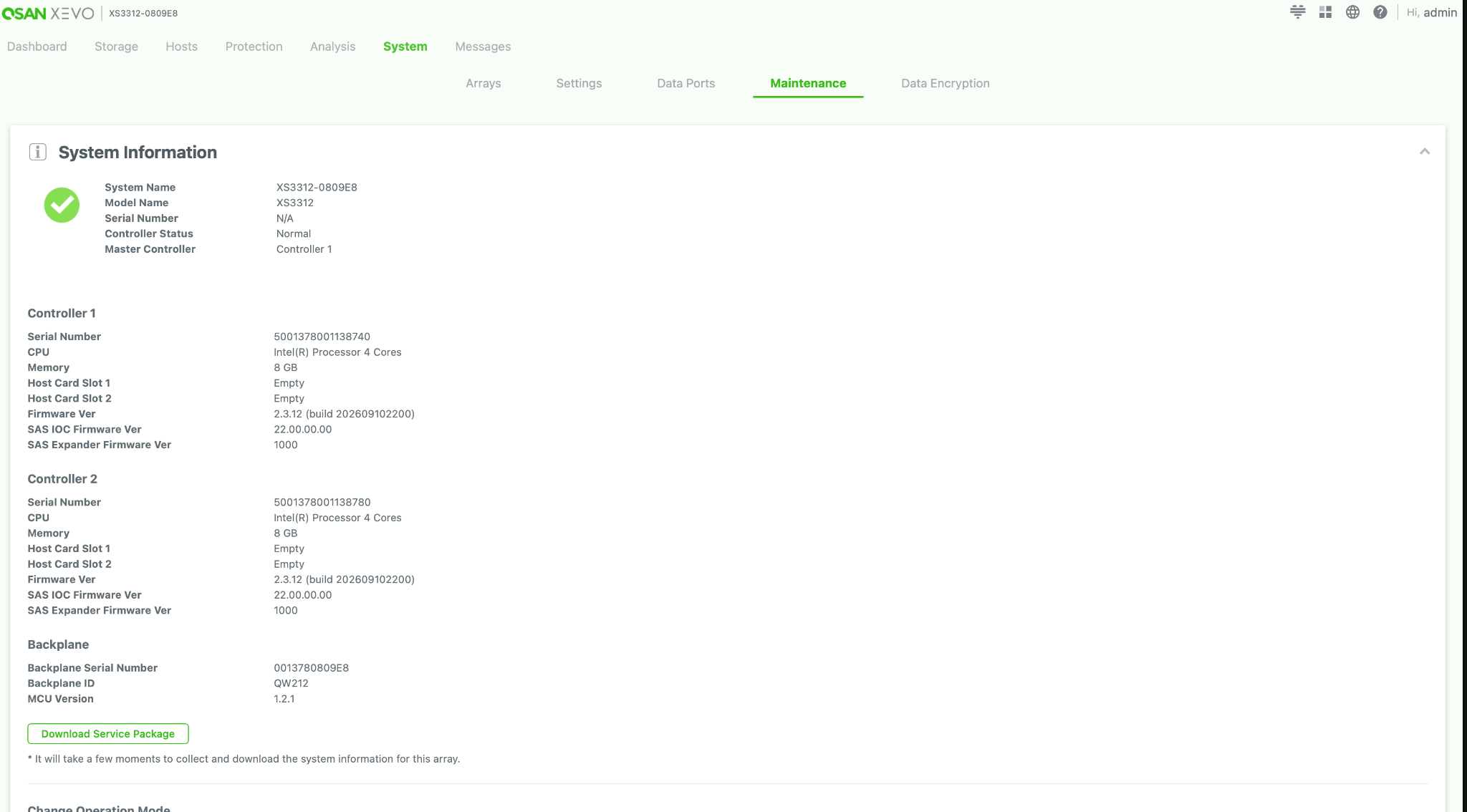Image resolution: width=1467 pixels, height=812 pixels.
Task: Switch to the Arrays tab
Action: [x=483, y=83]
